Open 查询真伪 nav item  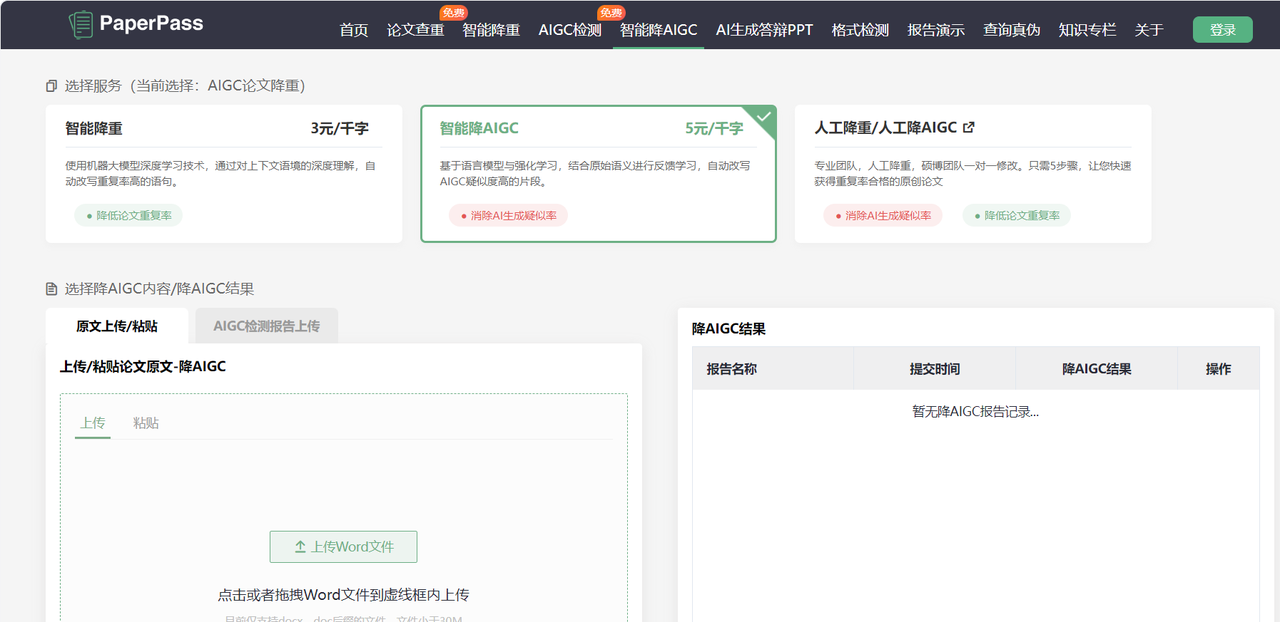pos(1011,30)
